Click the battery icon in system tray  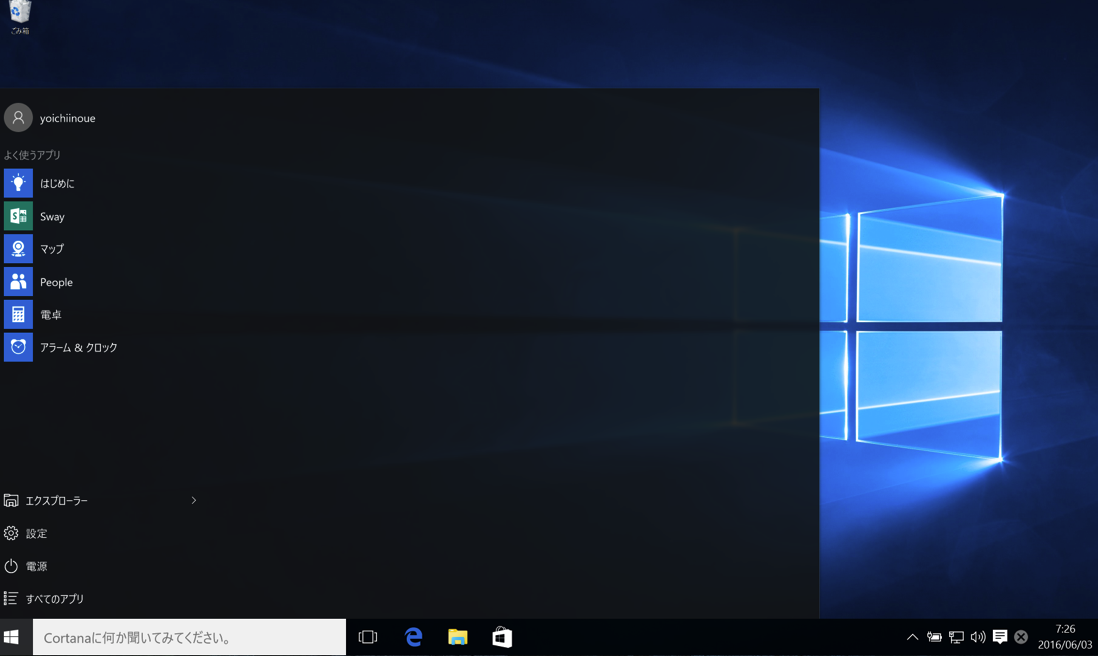[934, 637]
